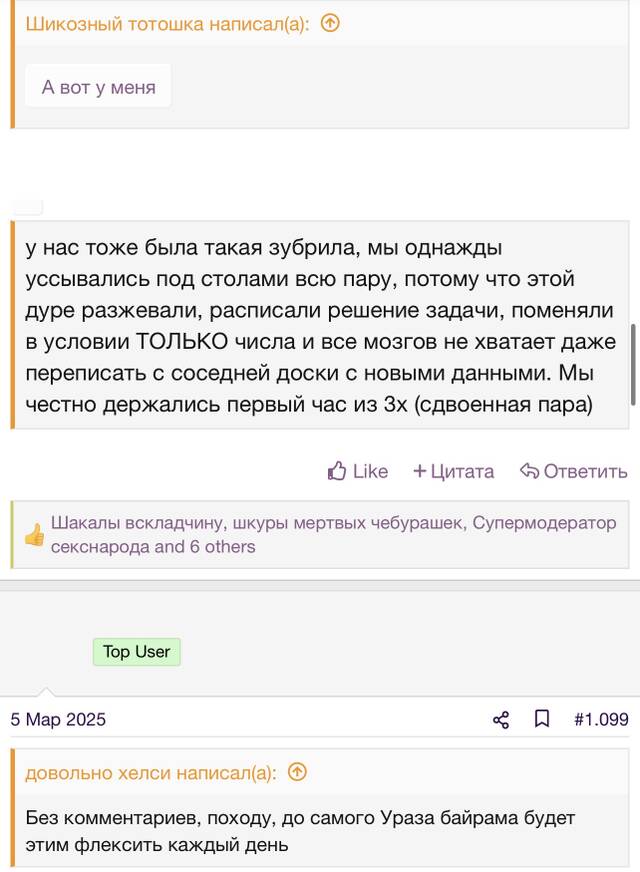Open the 'Шикозный тотошка написал(а):' quote source
The height and width of the screenshot is (872, 640).
pyautogui.click(x=167, y=24)
